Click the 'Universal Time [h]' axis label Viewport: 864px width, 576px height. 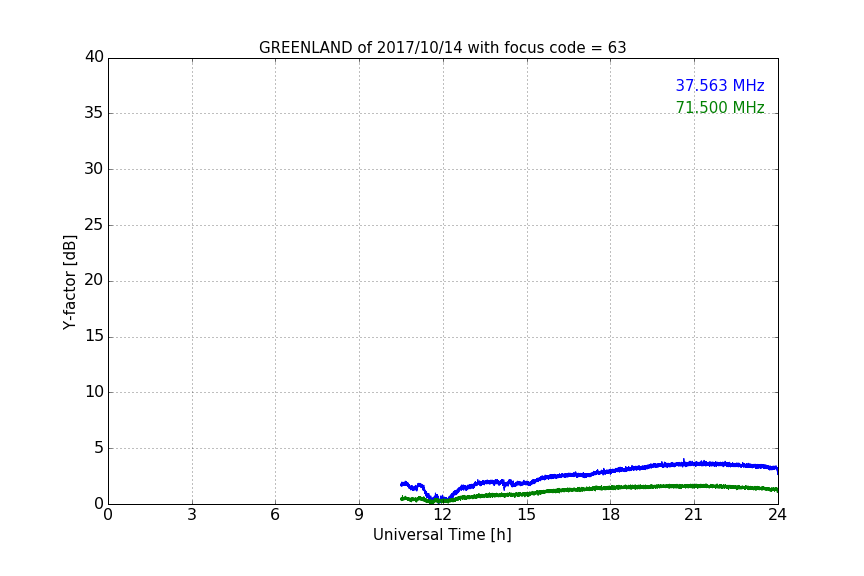coord(442,535)
